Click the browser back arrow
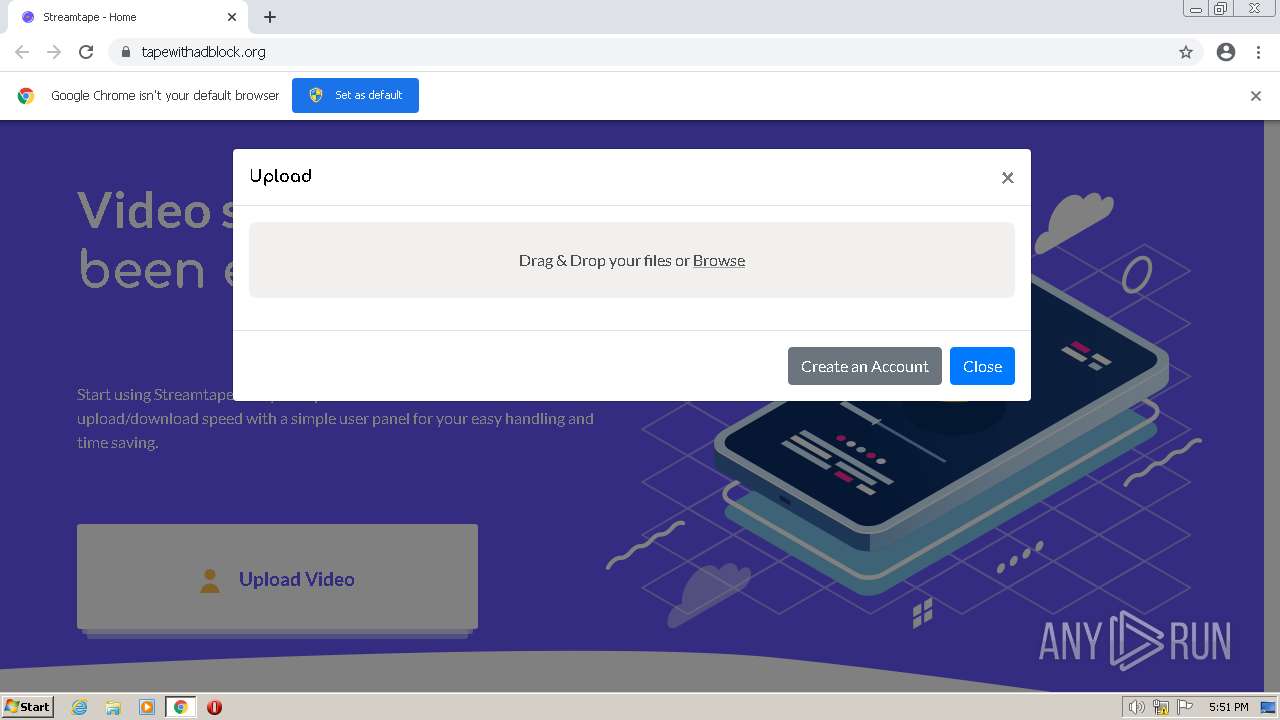Image resolution: width=1280 pixels, height=720 pixels. point(22,52)
